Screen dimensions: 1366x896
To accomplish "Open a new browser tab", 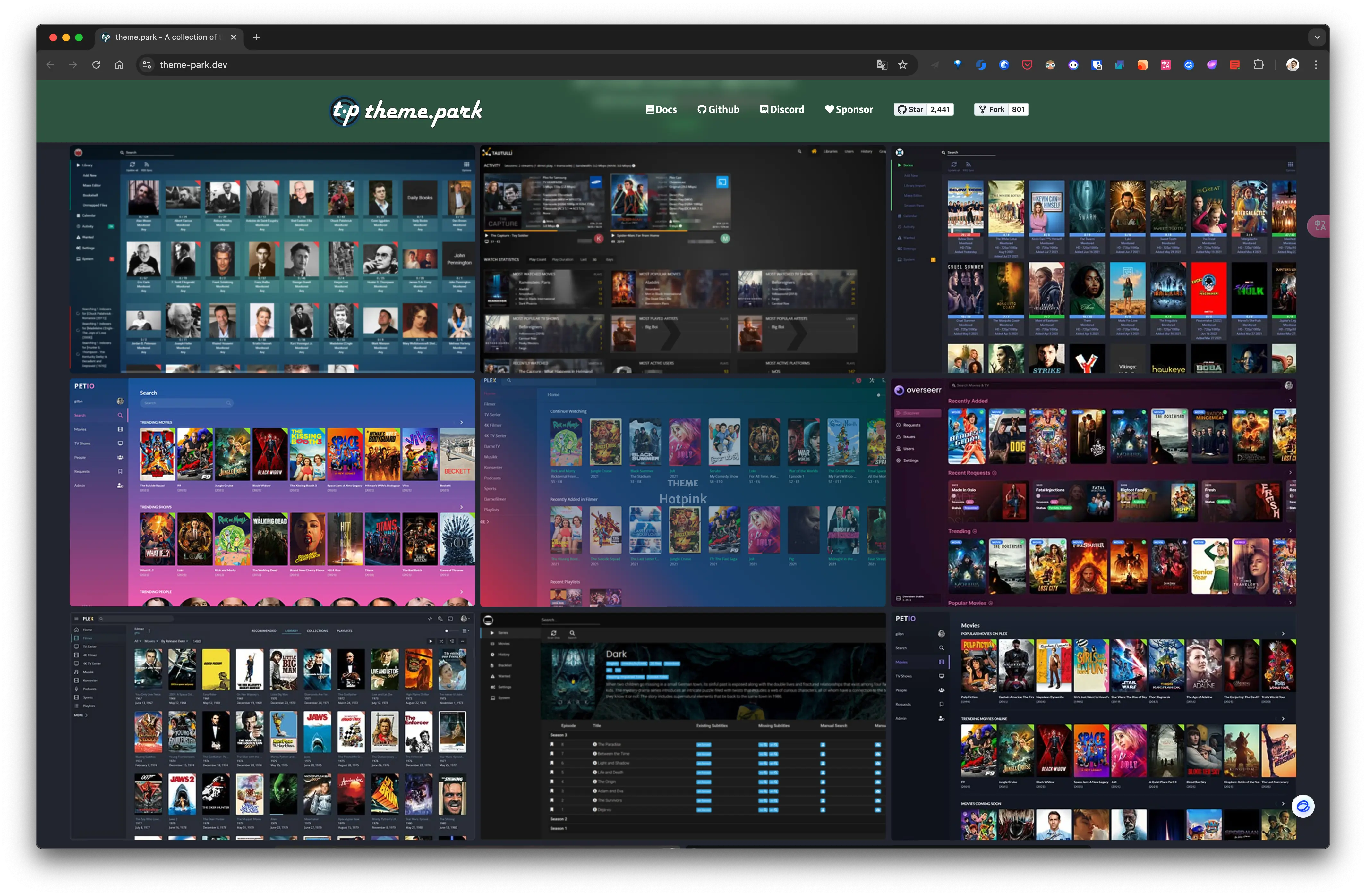I will tap(257, 37).
